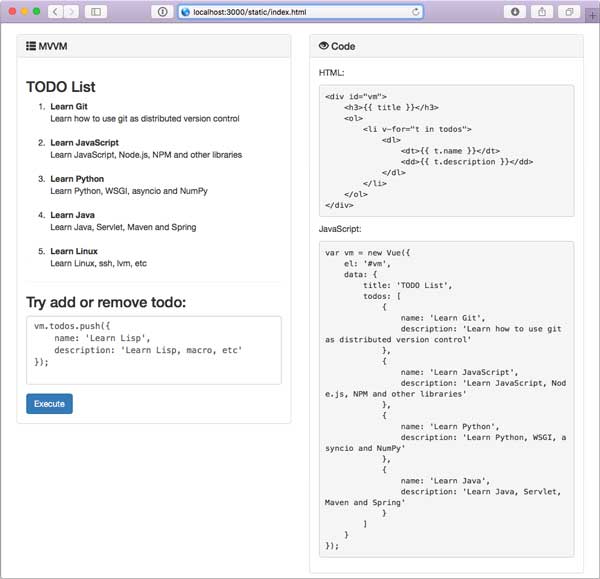Open the site information icon
The width and height of the screenshot is (600, 579).
[163, 12]
